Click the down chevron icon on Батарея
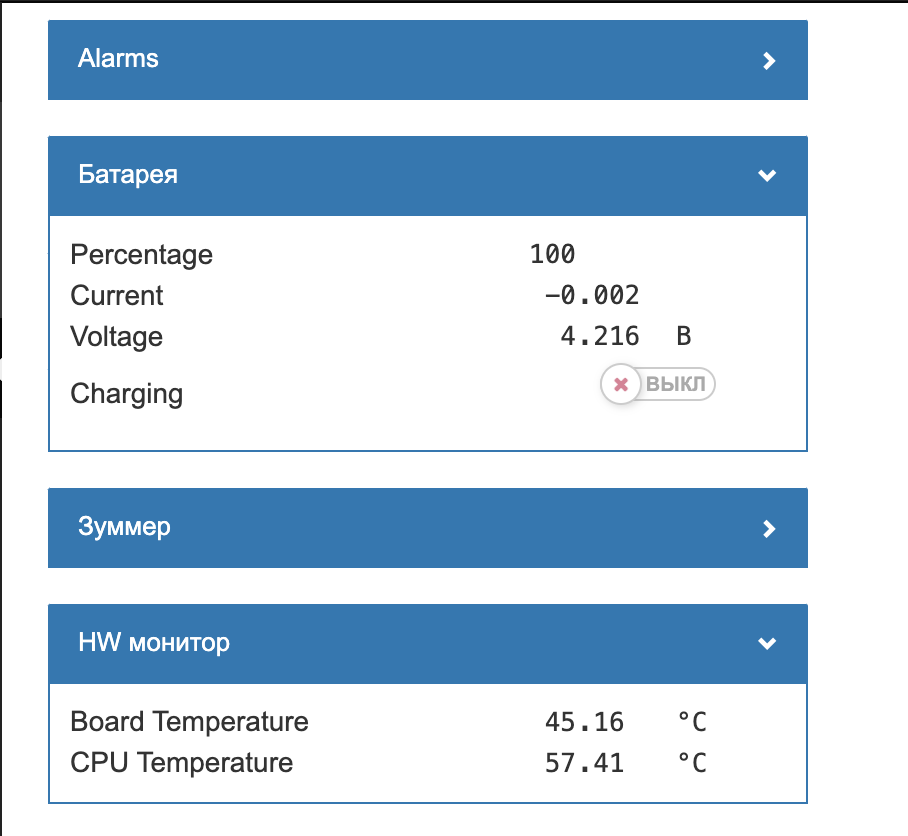Image resolution: width=908 pixels, height=836 pixels. 767,176
